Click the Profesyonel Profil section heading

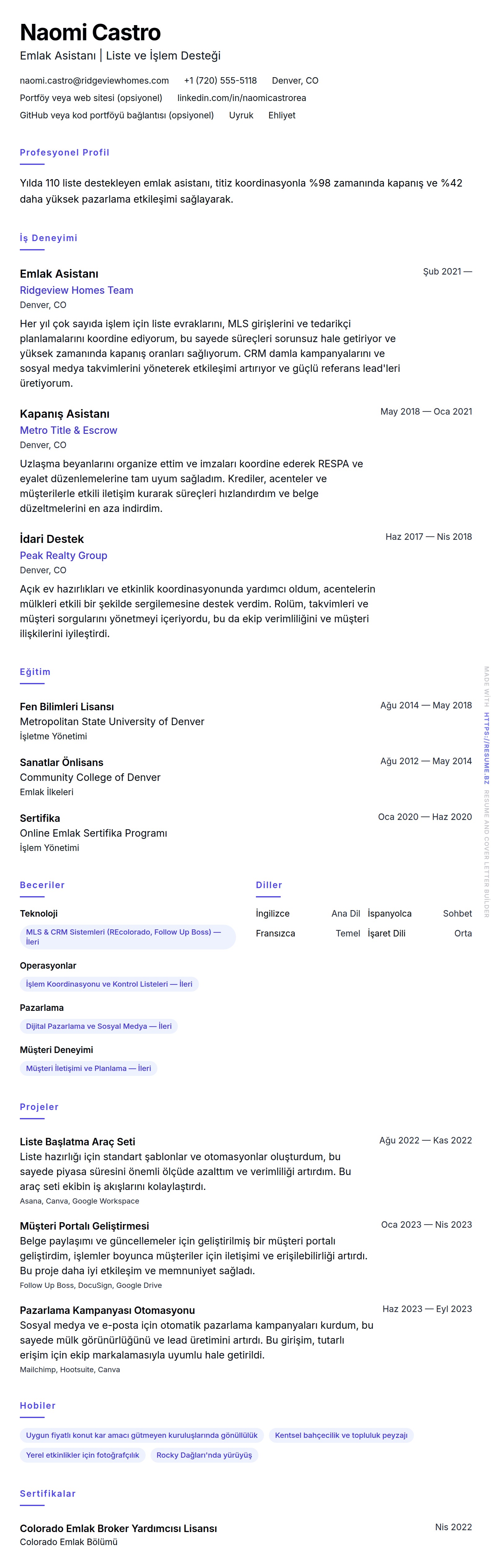[x=64, y=153]
